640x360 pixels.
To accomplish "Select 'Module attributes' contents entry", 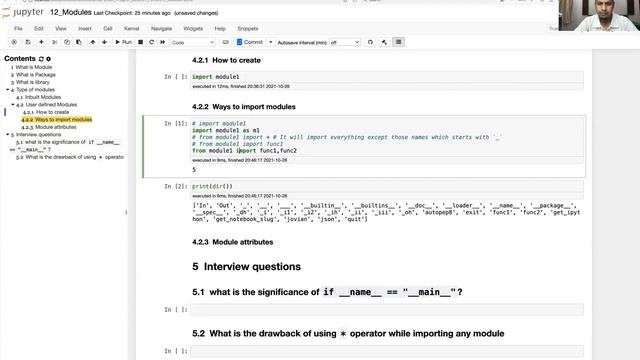I will point(56,127).
